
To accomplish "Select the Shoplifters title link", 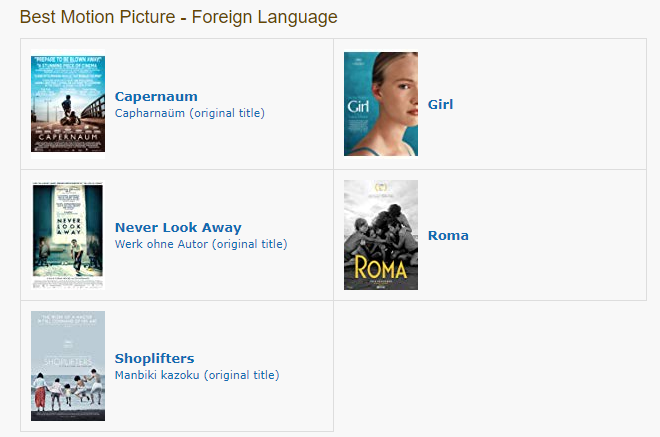I will (154, 358).
